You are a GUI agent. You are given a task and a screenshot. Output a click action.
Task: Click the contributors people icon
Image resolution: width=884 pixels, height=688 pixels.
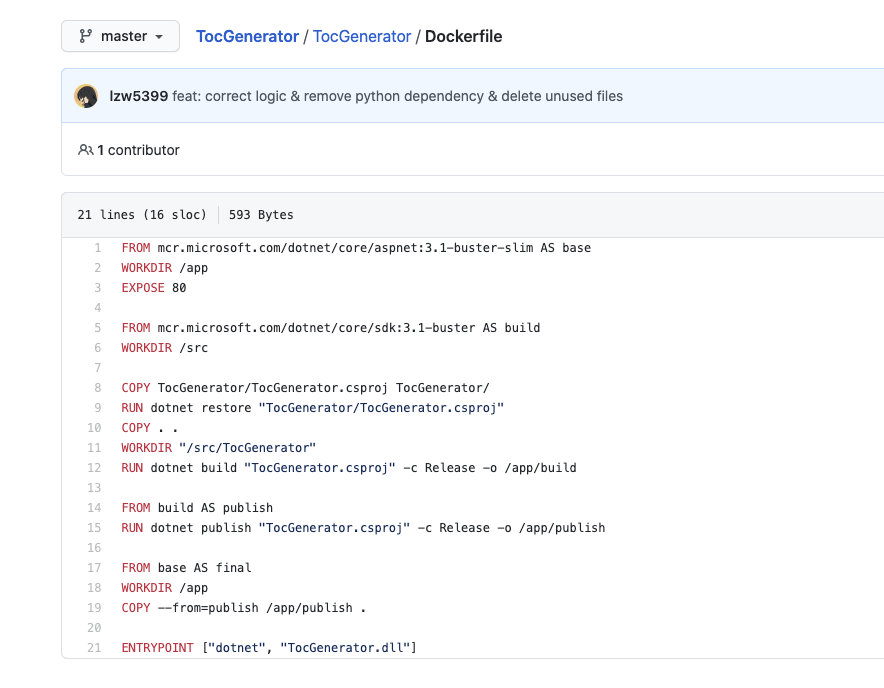86,150
